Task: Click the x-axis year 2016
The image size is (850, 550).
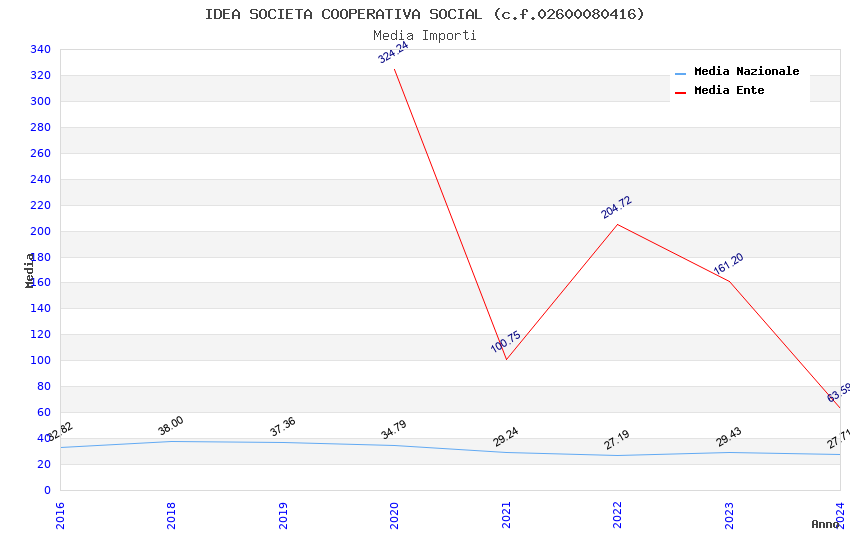Action: click(x=60, y=515)
